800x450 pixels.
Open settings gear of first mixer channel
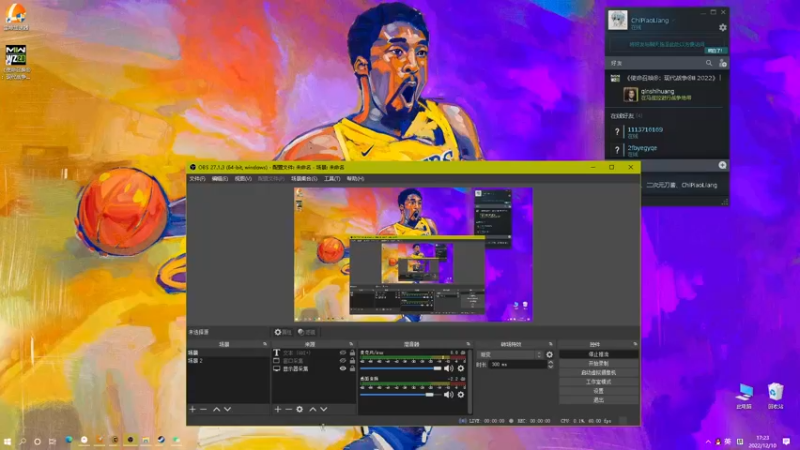coord(461,368)
